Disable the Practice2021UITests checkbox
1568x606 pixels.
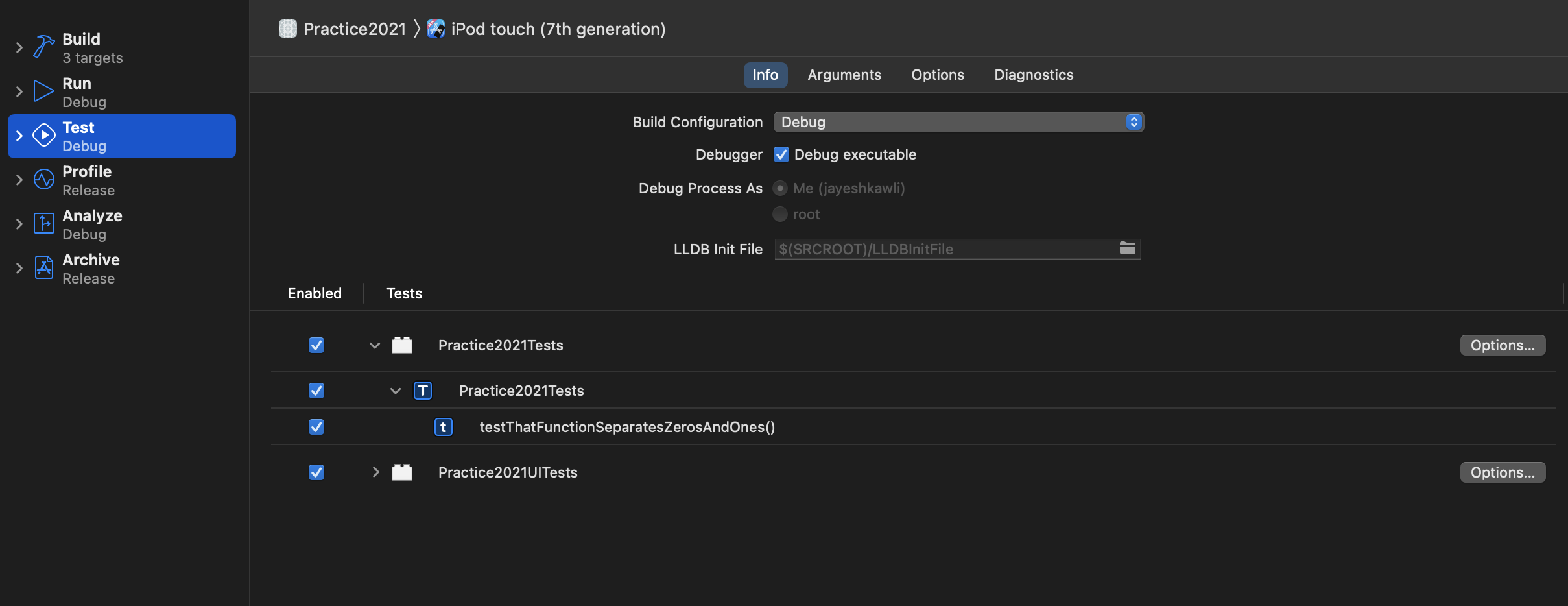tap(316, 472)
